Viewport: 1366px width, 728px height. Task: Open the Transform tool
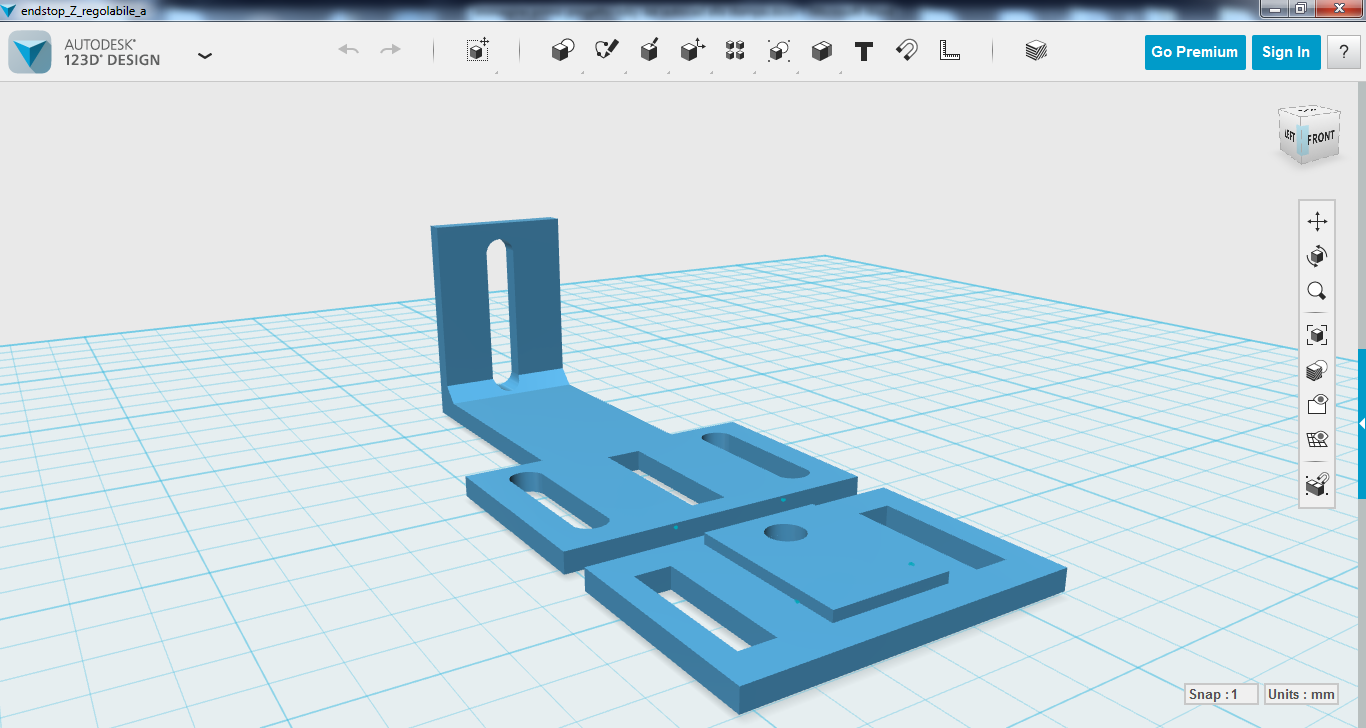[x=478, y=50]
